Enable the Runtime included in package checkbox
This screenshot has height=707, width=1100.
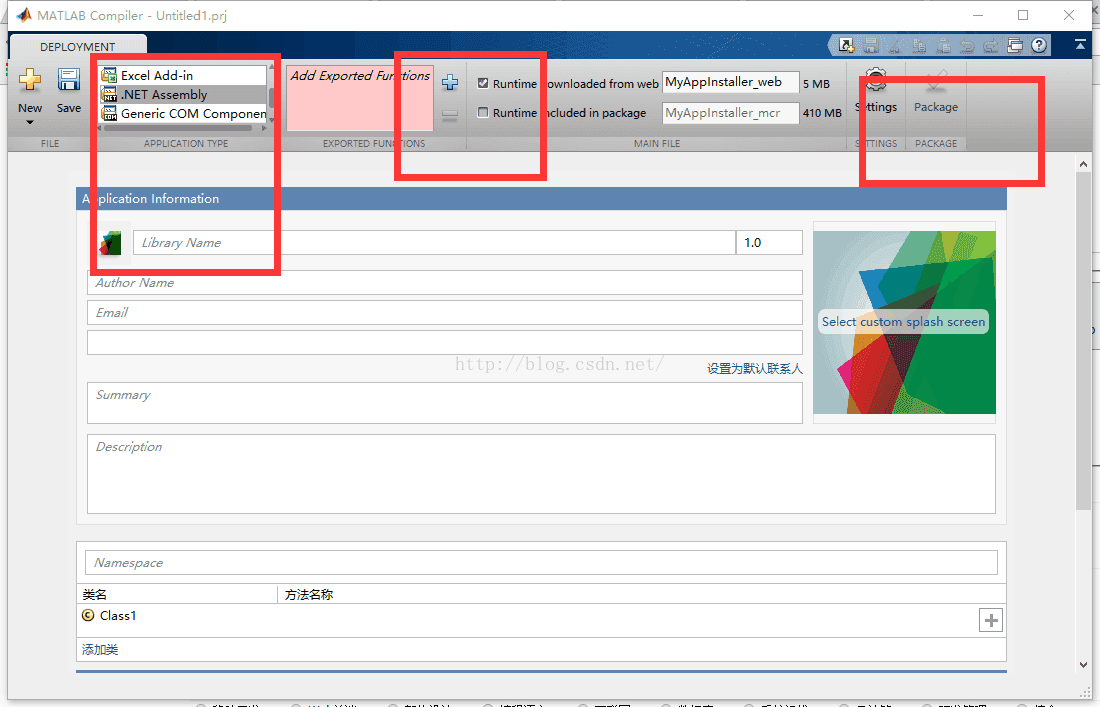pyautogui.click(x=483, y=112)
